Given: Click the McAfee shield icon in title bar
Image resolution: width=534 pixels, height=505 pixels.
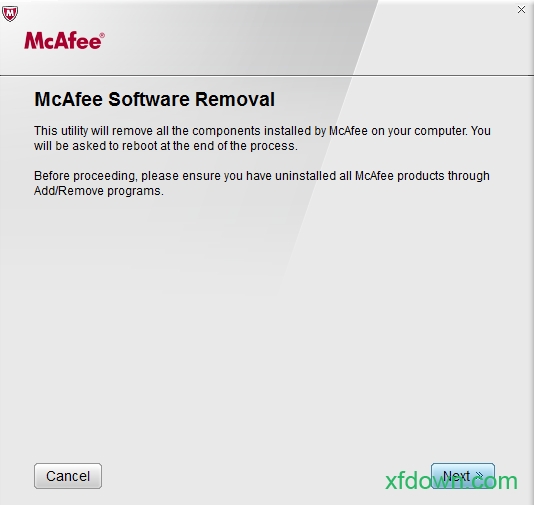Looking at the screenshot, I should tap(10, 14).
